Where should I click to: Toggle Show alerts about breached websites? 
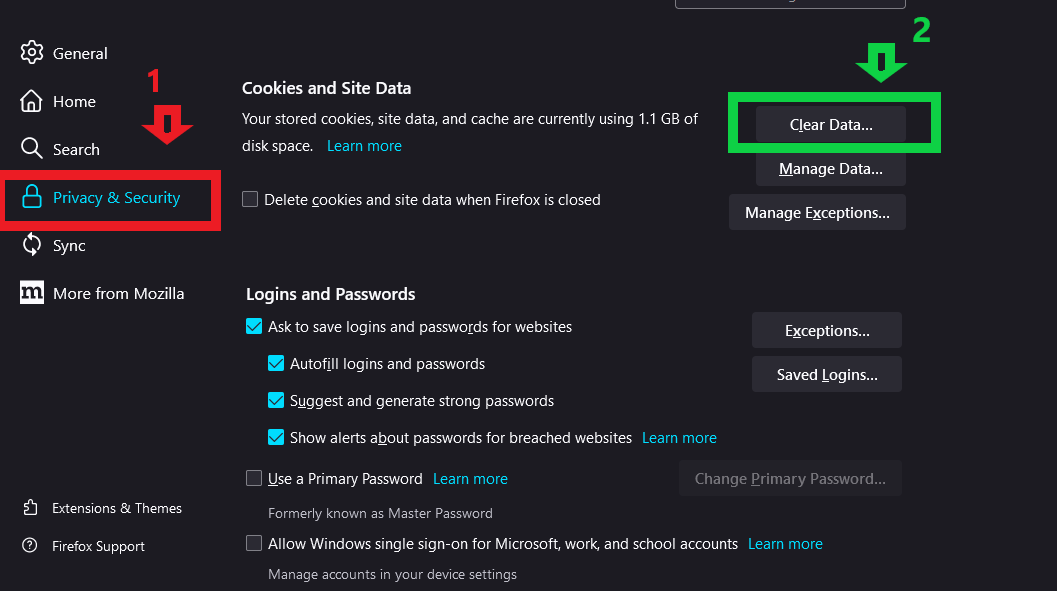pyautogui.click(x=276, y=437)
